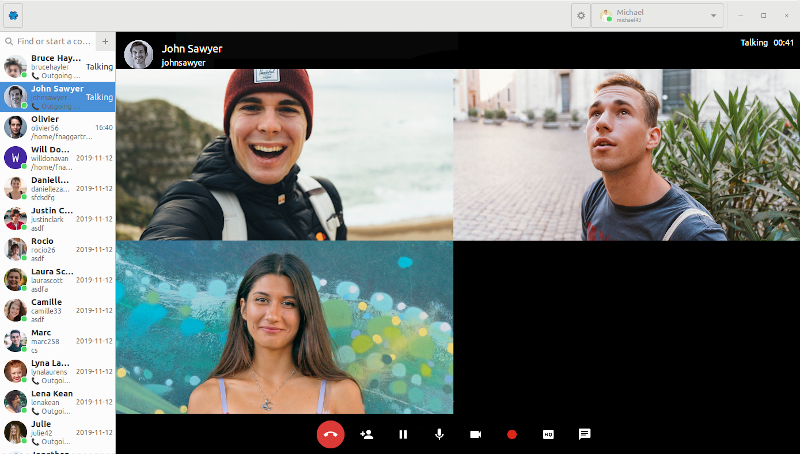Click the plus button beside the search field
The height and width of the screenshot is (454, 800).
point(105,41)
